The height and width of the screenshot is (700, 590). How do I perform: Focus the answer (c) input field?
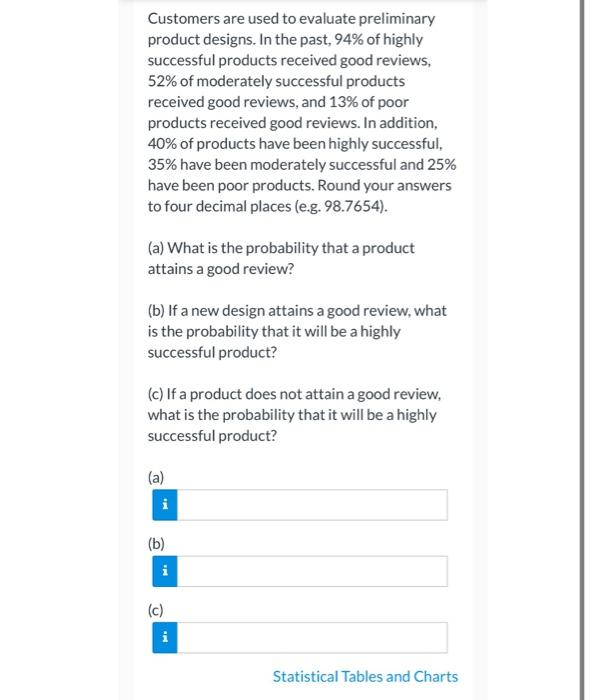pyautogui.click(x=312, y=637)
